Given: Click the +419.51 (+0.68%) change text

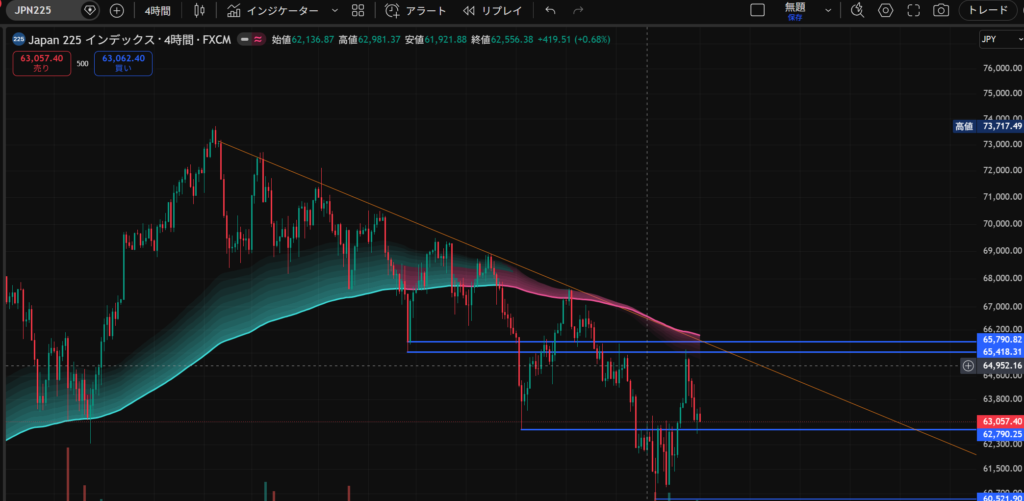Looking at the screenshot, I should coord(574,39).
